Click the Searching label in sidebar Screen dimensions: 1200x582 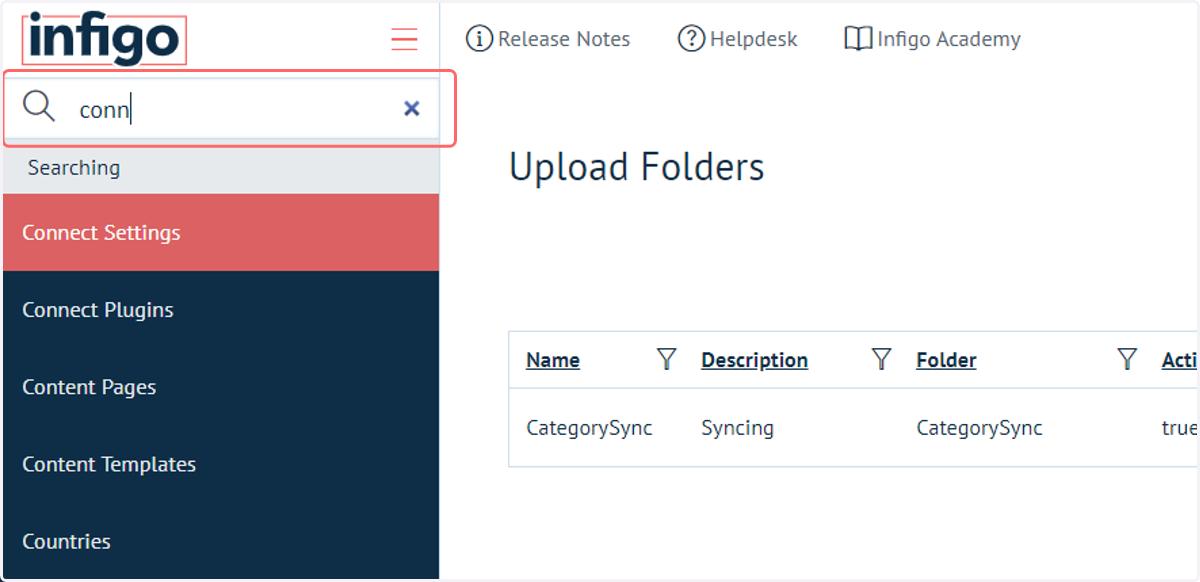point(74,168)
